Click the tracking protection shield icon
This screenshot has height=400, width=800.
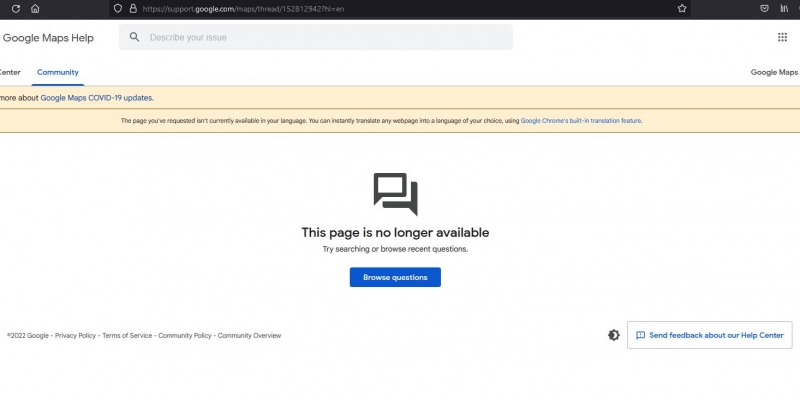click(118, 8)
